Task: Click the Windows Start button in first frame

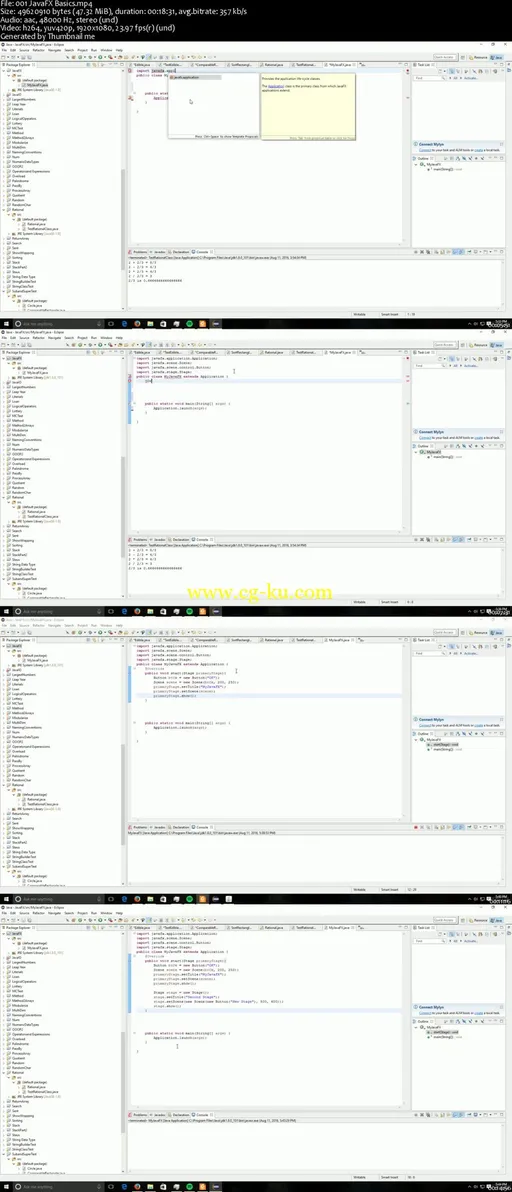Action: coord(5,323)
